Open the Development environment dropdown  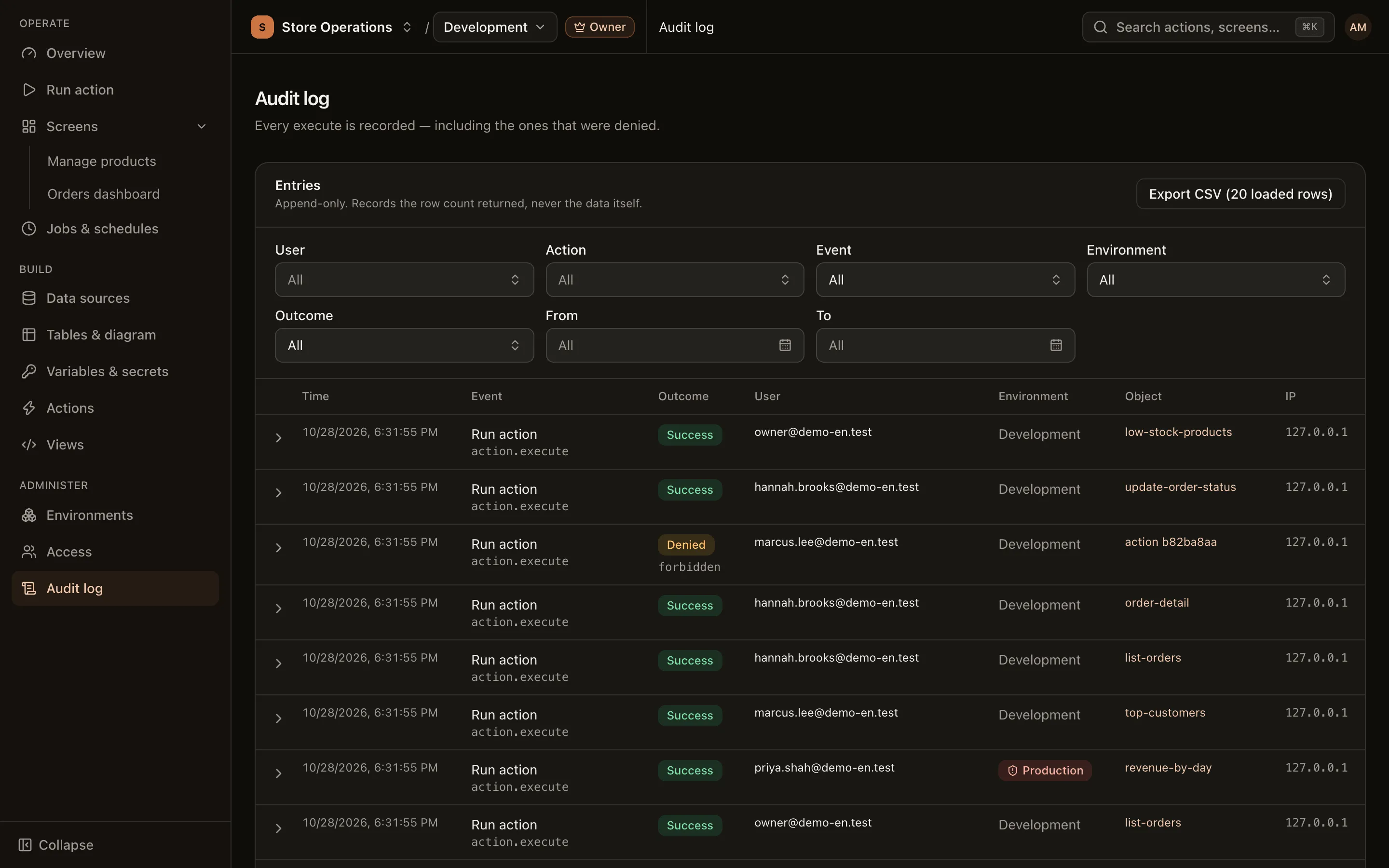[x=495, y=27]
